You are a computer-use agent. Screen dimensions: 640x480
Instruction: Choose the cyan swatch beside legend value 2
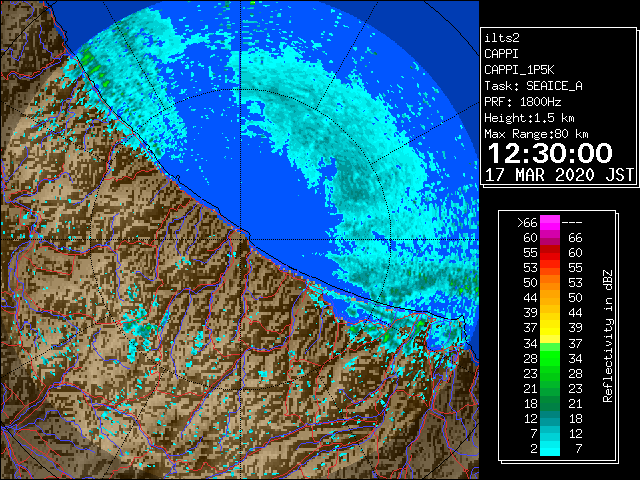(550, 448)
